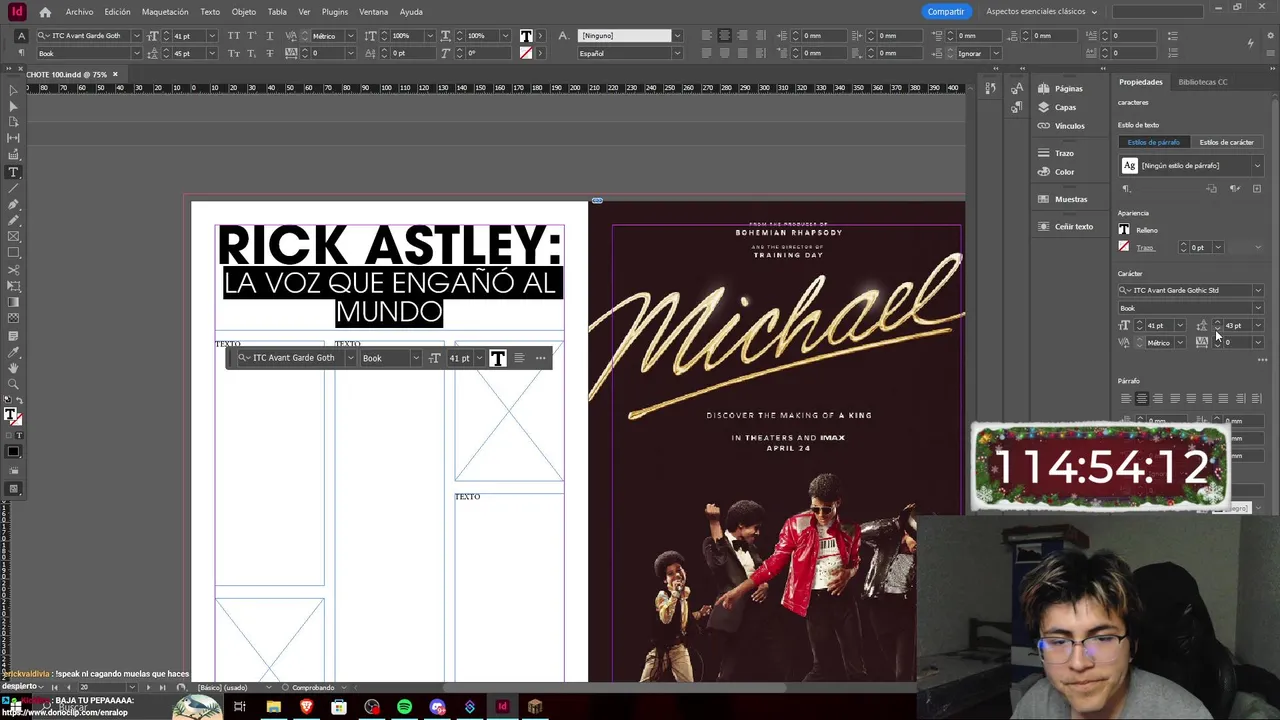Choose the Rectangle Frame tool
Screen dimensions: 1280x720
[13, 237]
